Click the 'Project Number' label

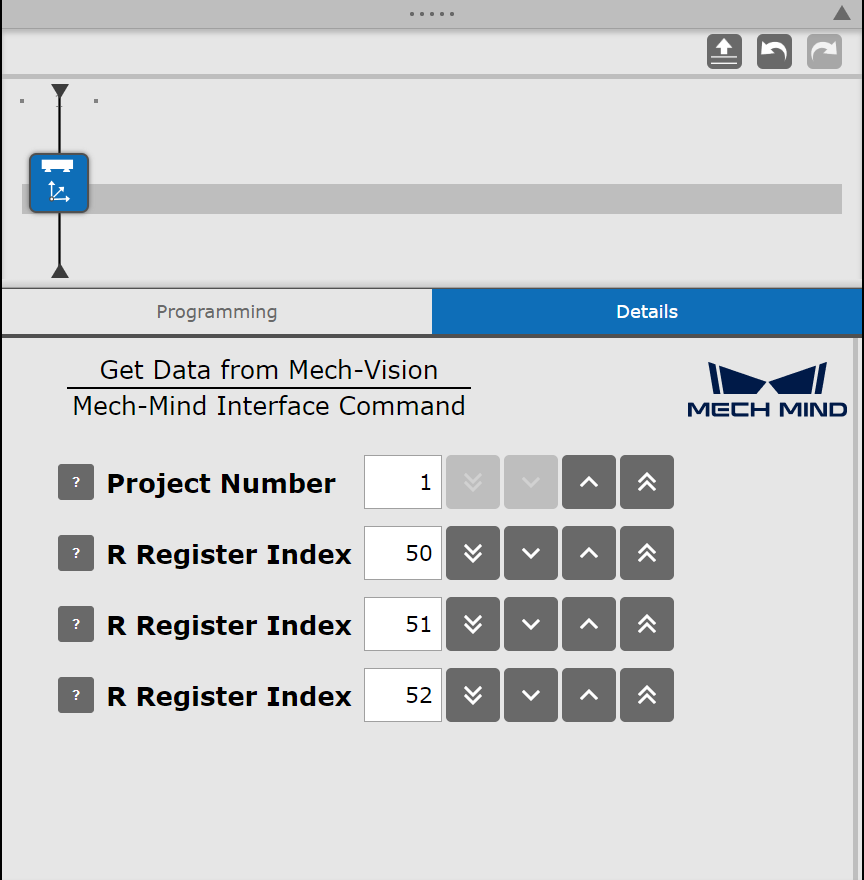point(221,483)
